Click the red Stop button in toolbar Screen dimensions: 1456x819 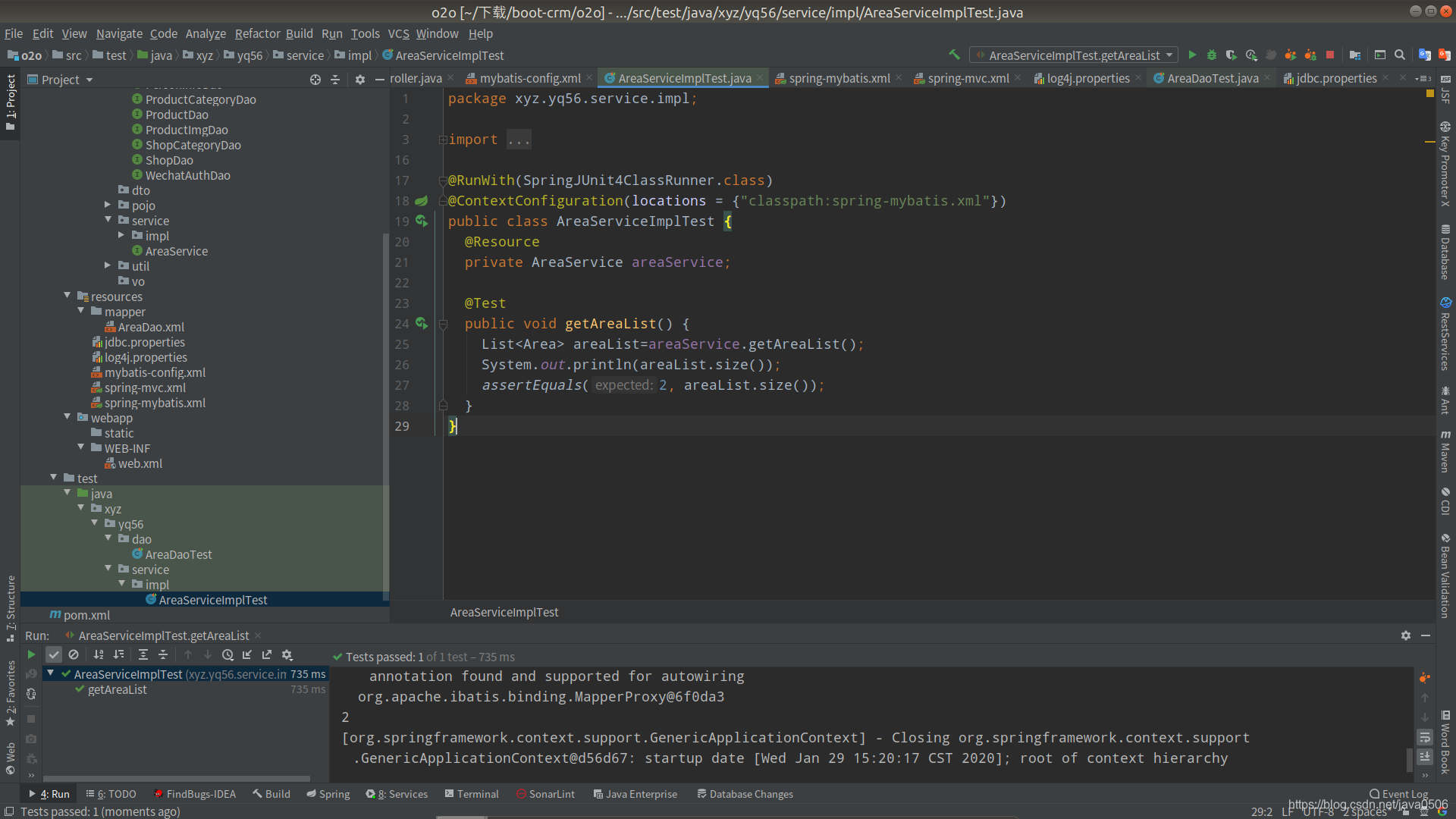point(1330,55)
